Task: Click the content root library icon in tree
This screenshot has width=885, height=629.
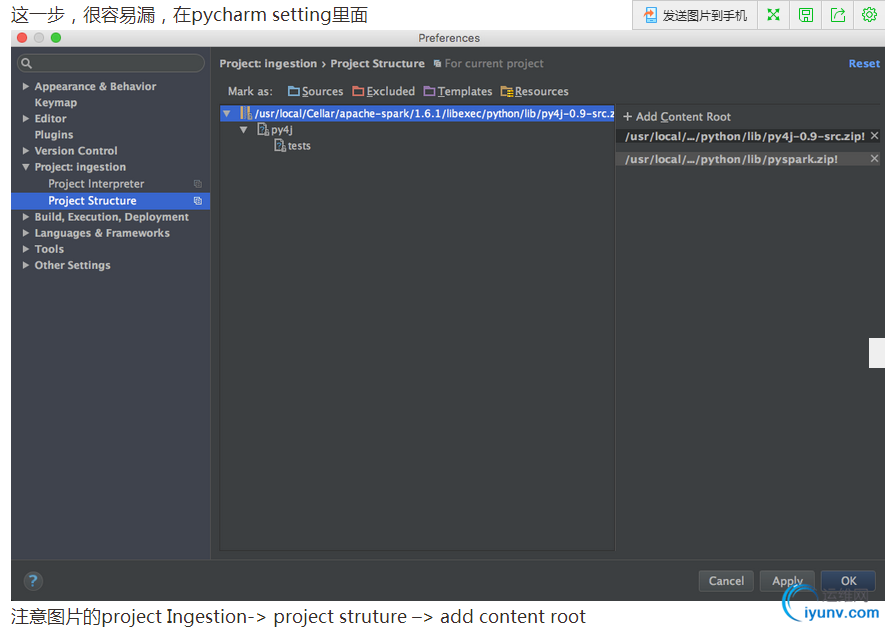Action: point(246,113)
